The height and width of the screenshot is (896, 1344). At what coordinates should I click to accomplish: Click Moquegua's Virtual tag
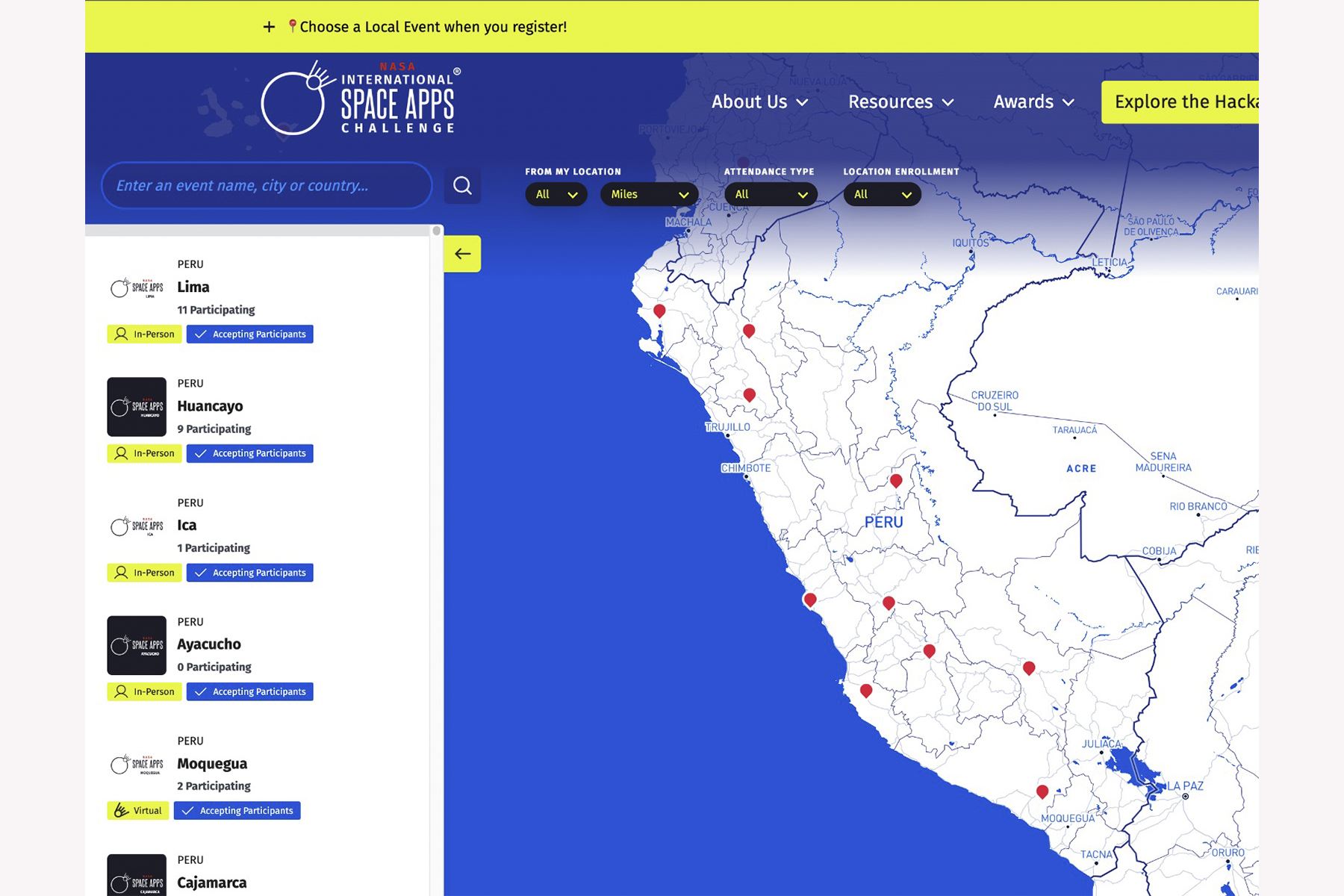[138, 811]
